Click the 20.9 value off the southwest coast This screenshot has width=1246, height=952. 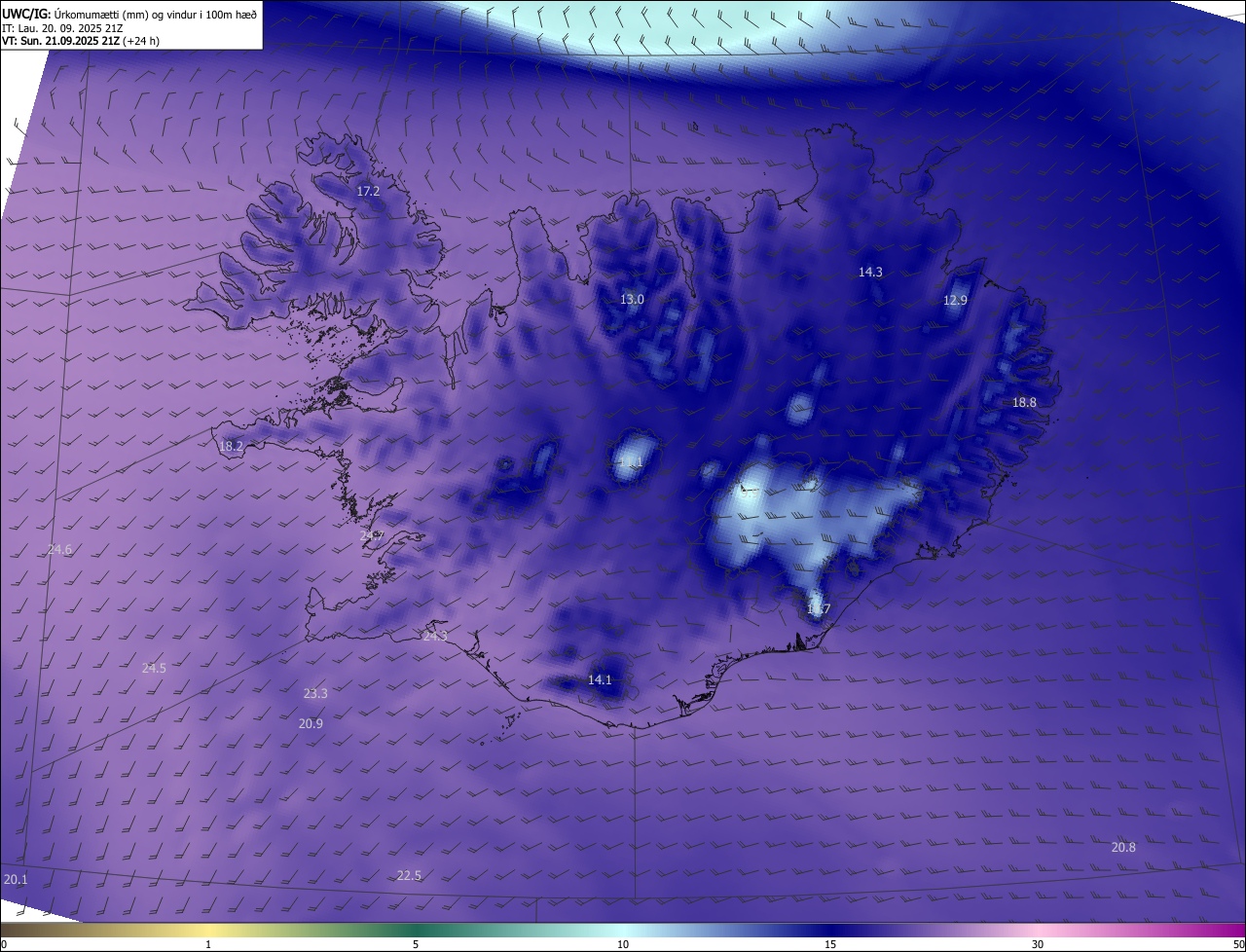(311, 724)
